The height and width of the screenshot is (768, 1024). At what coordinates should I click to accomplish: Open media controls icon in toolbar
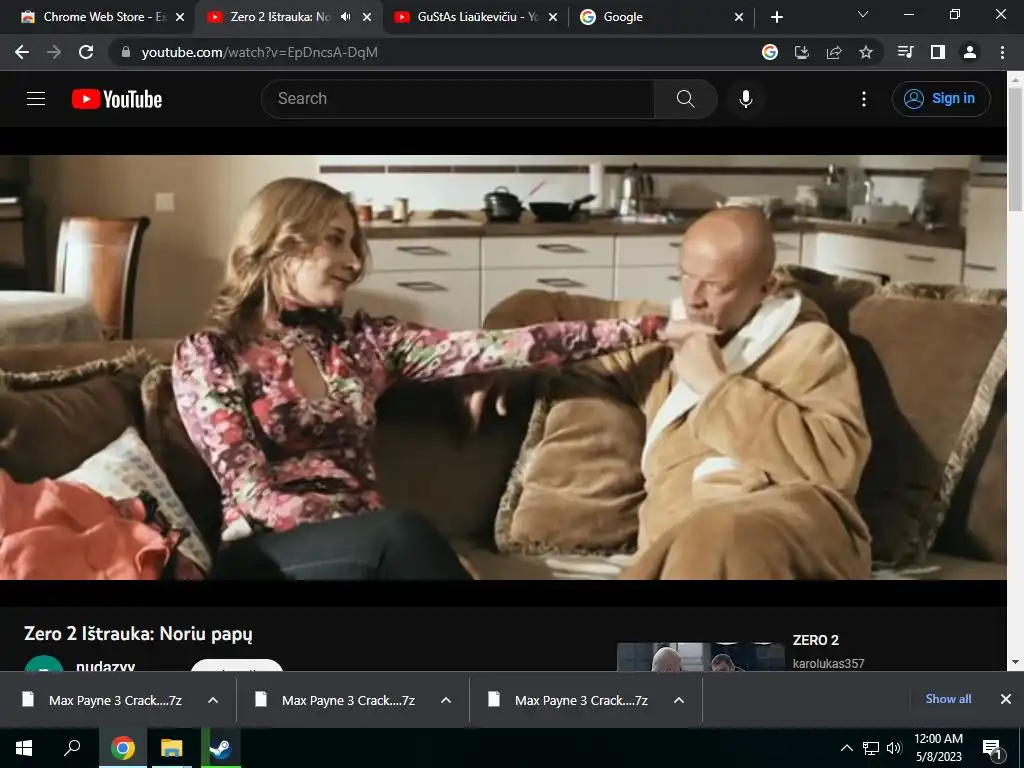click(905, 52)
